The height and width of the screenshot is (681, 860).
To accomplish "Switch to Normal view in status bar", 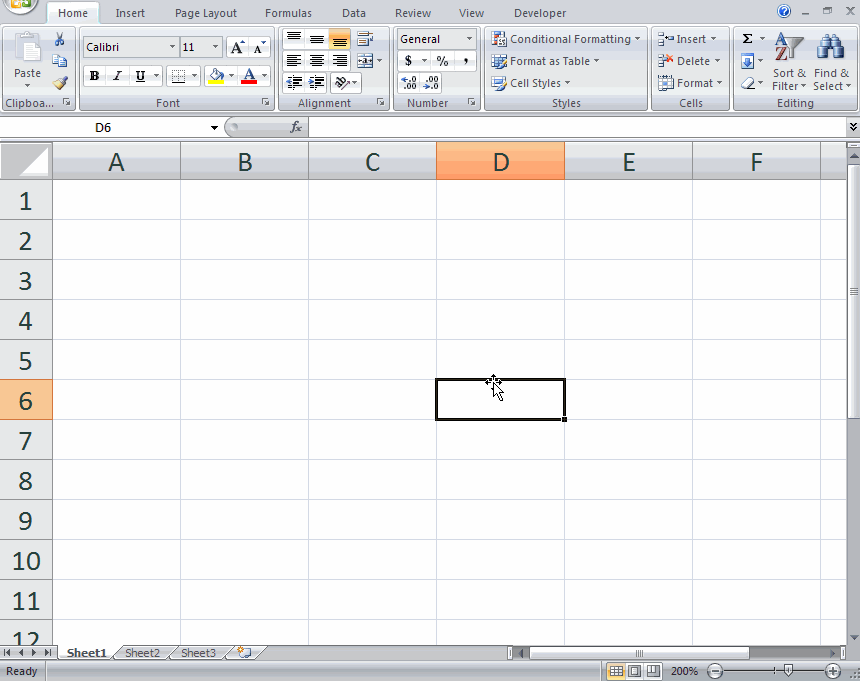I will (x=616, y=671).
